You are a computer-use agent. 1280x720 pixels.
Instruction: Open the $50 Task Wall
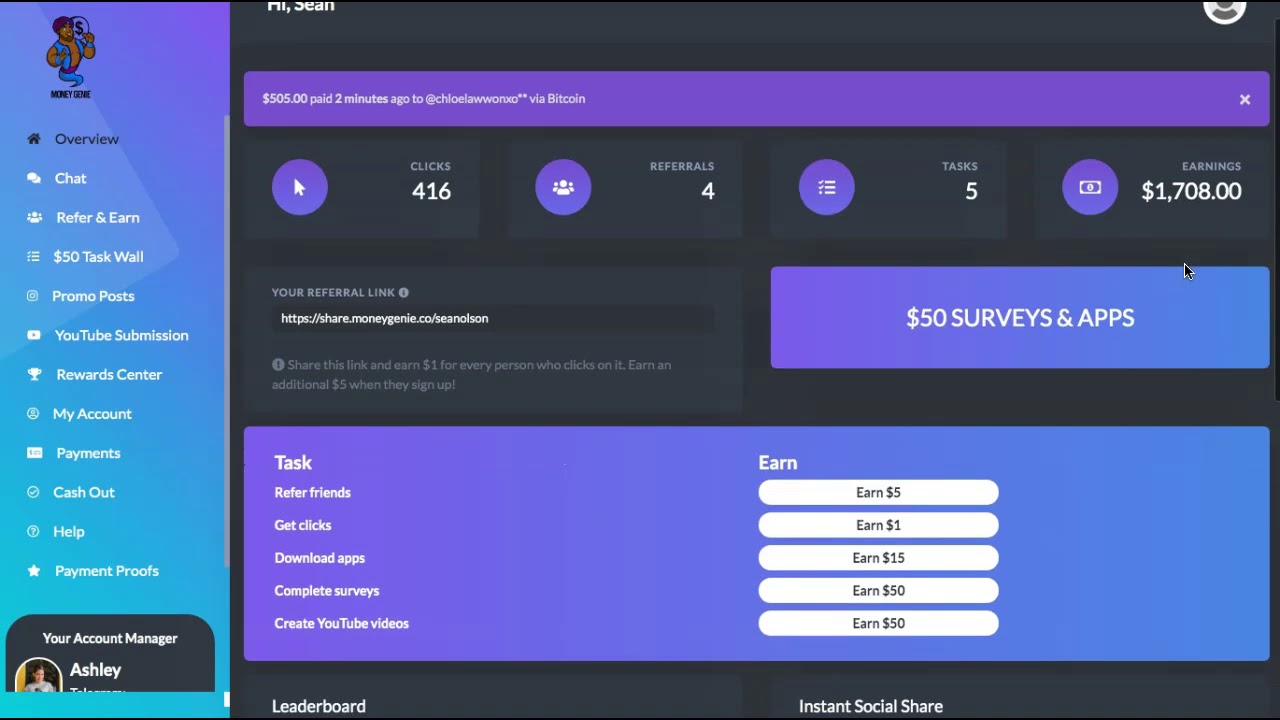[98, 257]
